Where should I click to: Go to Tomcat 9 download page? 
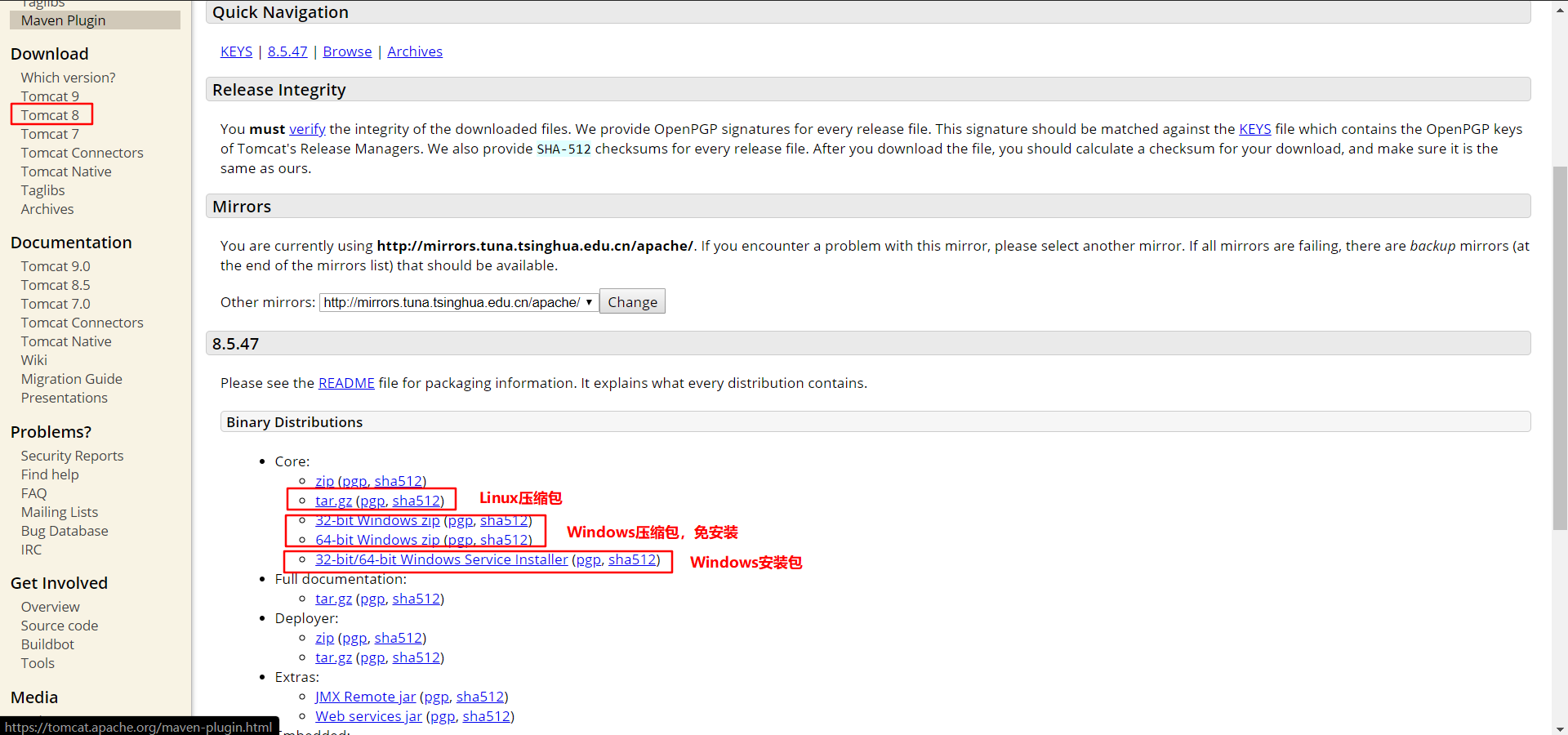click(x=50, y=96)
